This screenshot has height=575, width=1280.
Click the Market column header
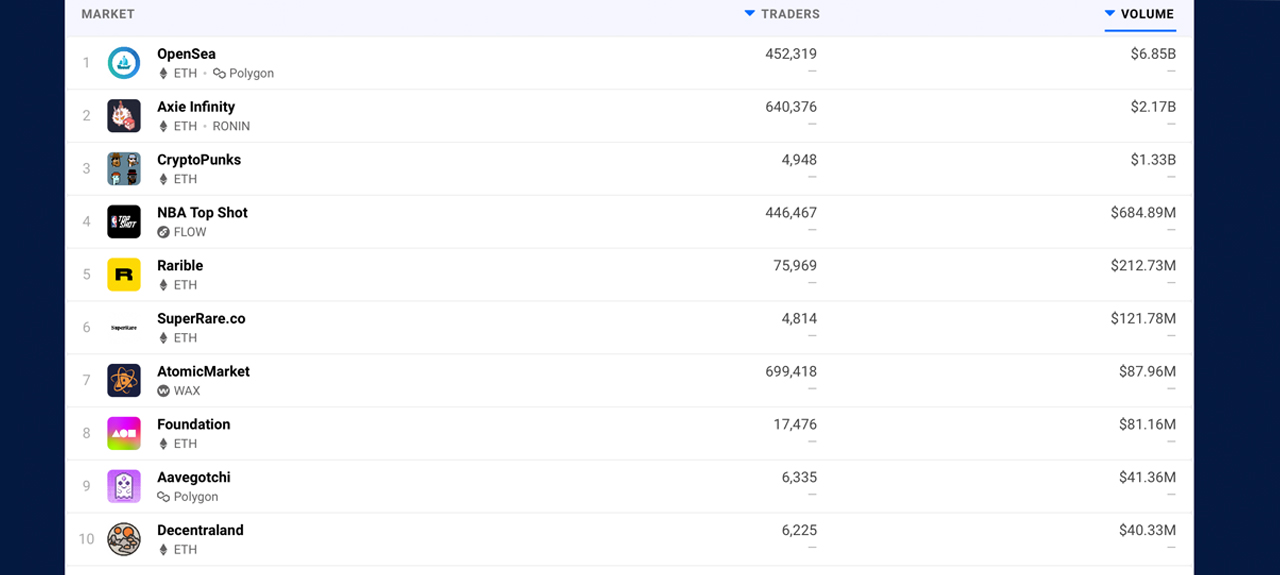(108, 14)
